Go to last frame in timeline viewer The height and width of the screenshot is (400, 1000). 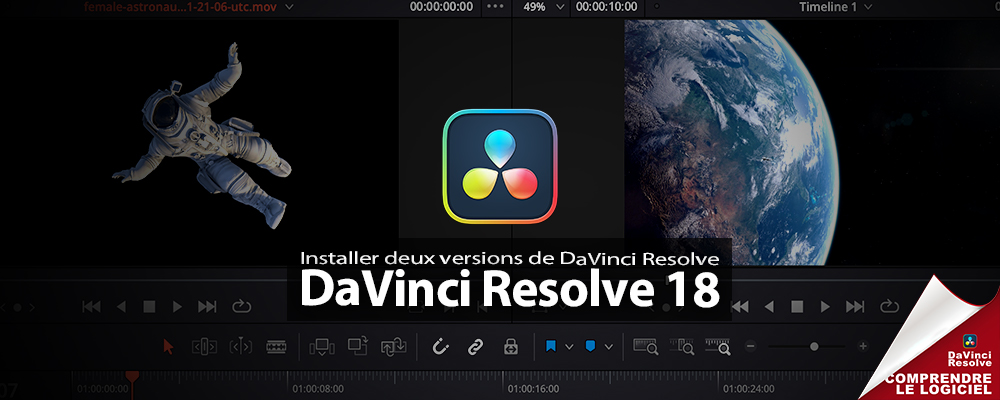click(855, 307)
